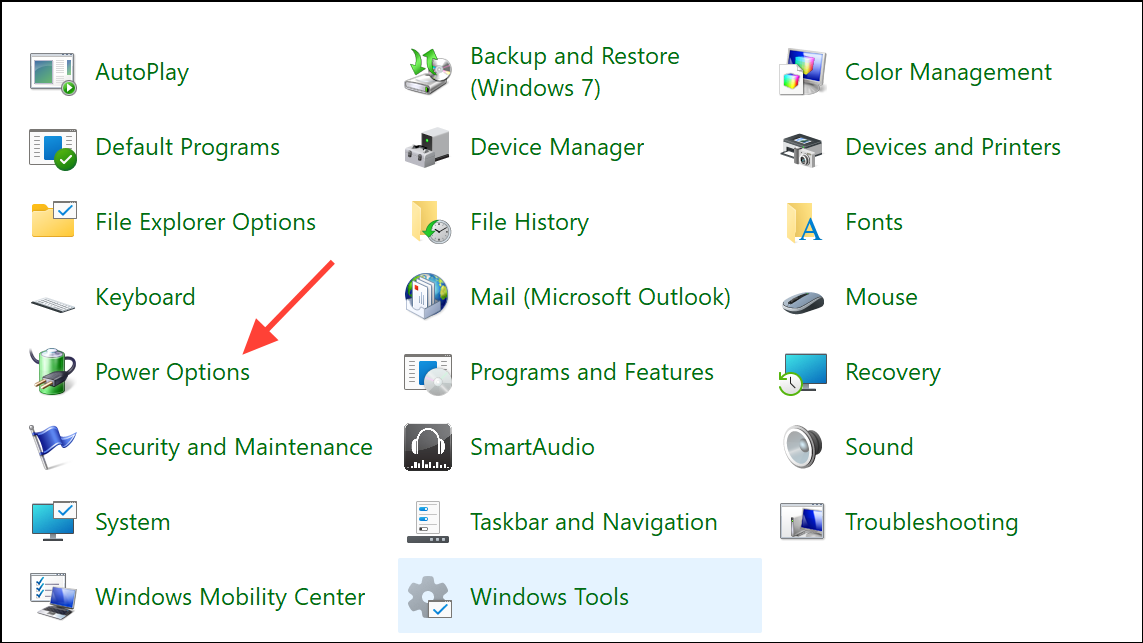Click the Mouse icon
This screenshot has height=643, width=1143.
[x=803, y=298]
